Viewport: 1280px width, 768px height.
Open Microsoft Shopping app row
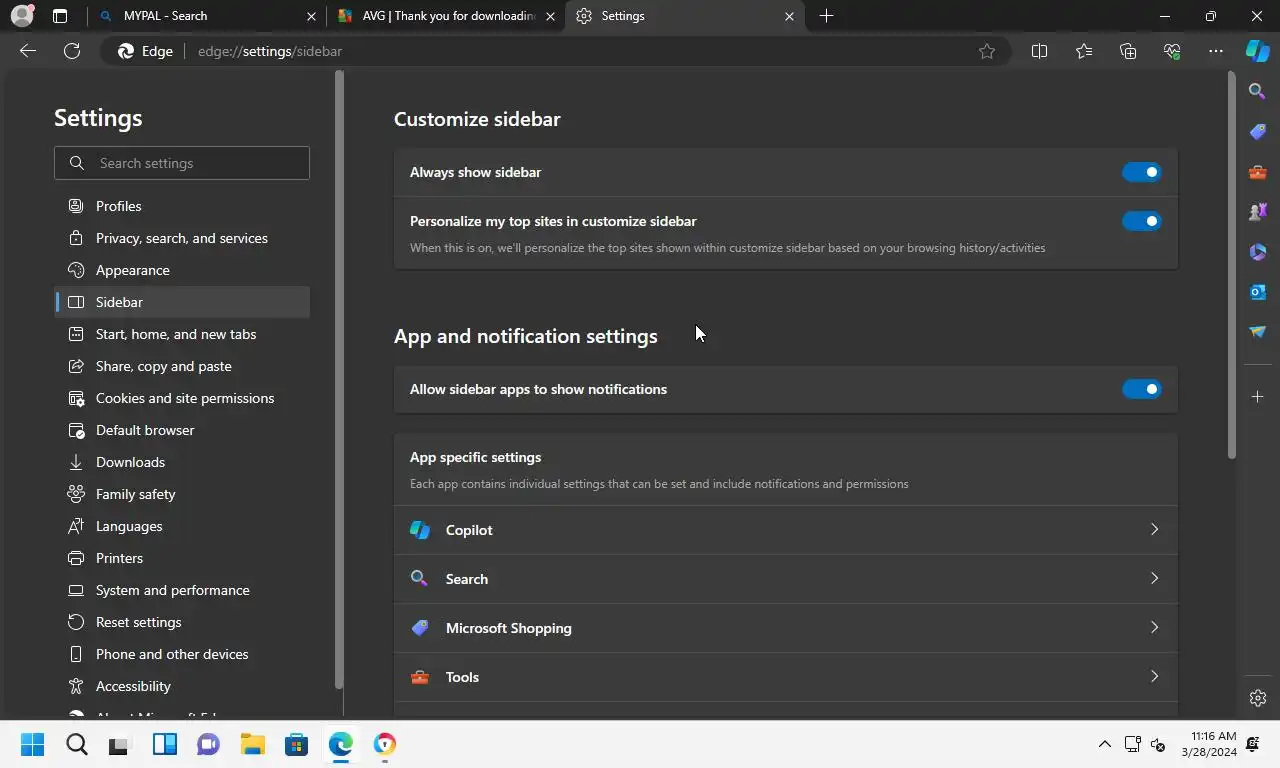point(786,628)
